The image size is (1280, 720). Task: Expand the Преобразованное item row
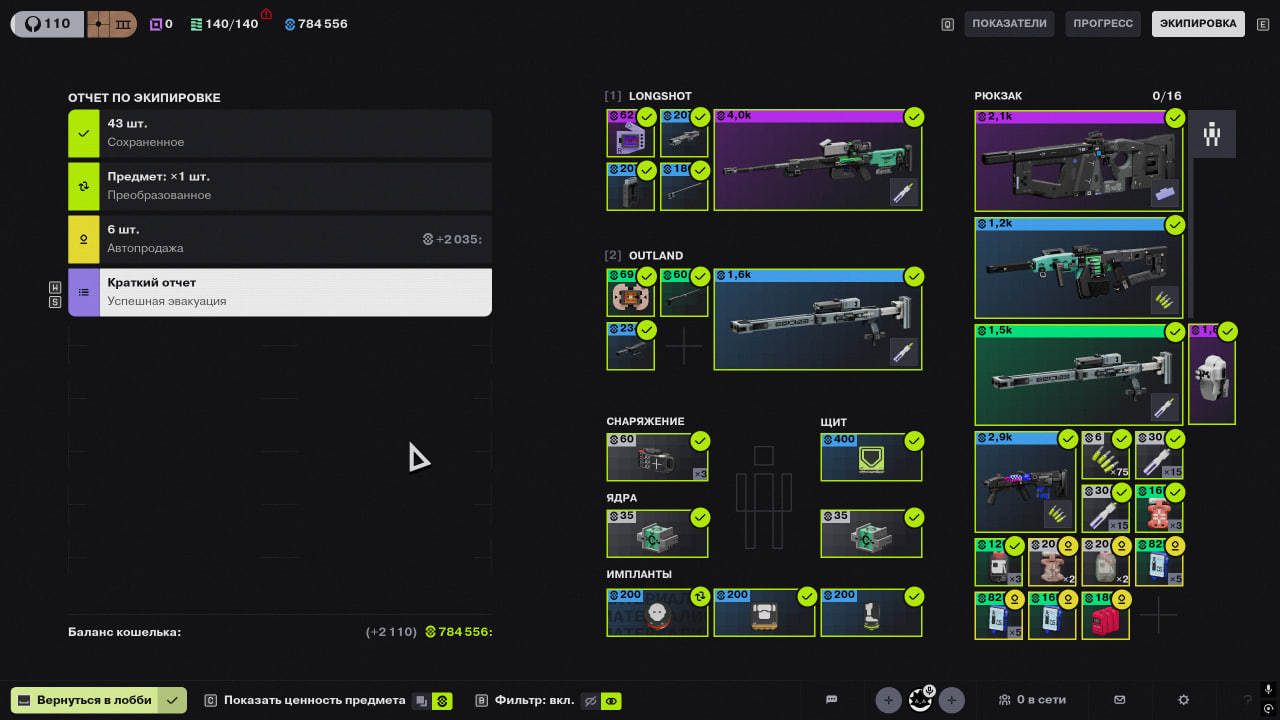(280, 186)
